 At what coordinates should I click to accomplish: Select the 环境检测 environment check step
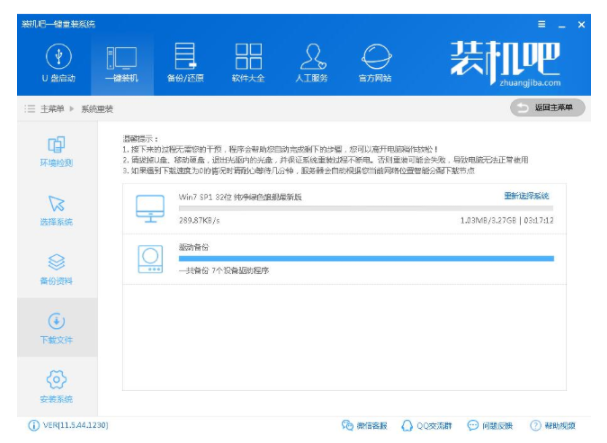[57, 152]
